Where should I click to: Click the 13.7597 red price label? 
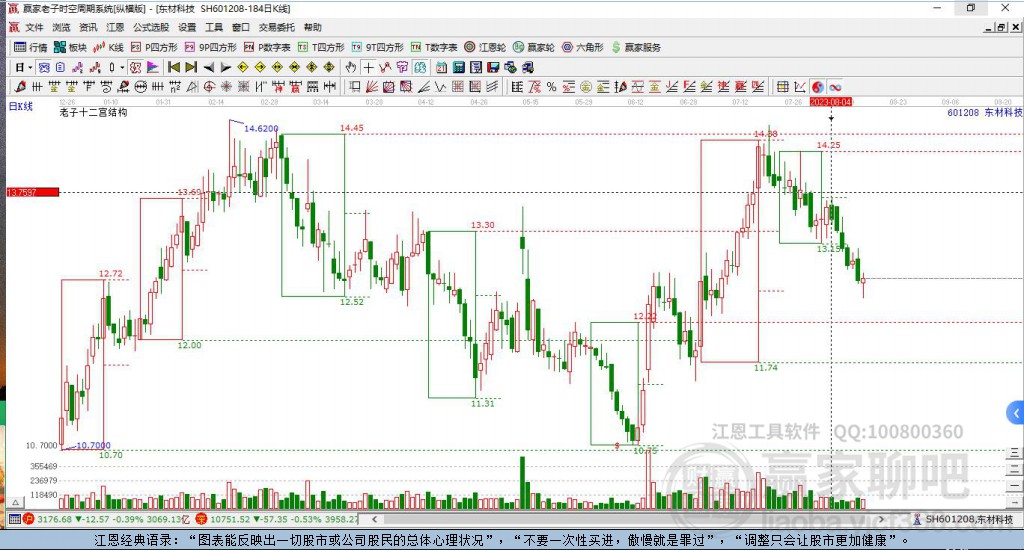33,192
